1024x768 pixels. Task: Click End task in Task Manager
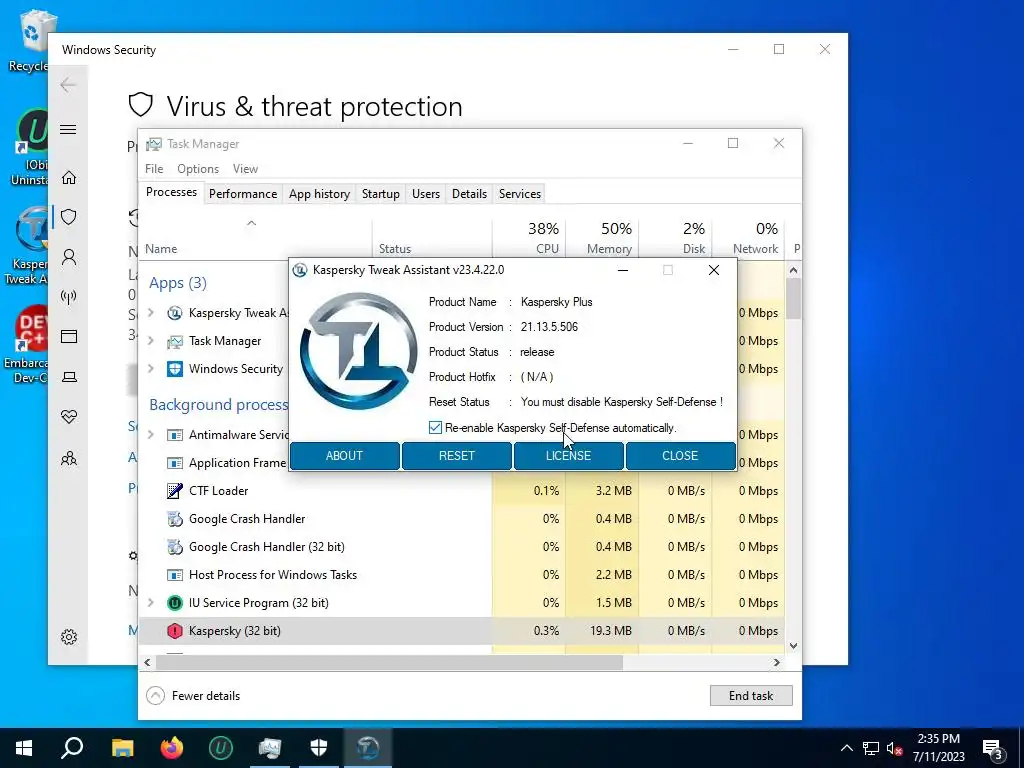coord(751,696)
